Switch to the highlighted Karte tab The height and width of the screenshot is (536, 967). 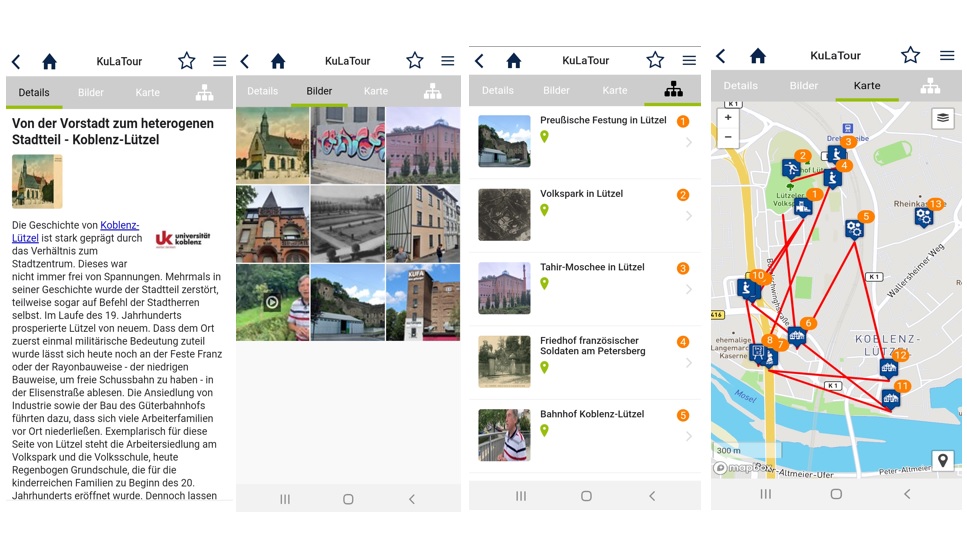867,86
